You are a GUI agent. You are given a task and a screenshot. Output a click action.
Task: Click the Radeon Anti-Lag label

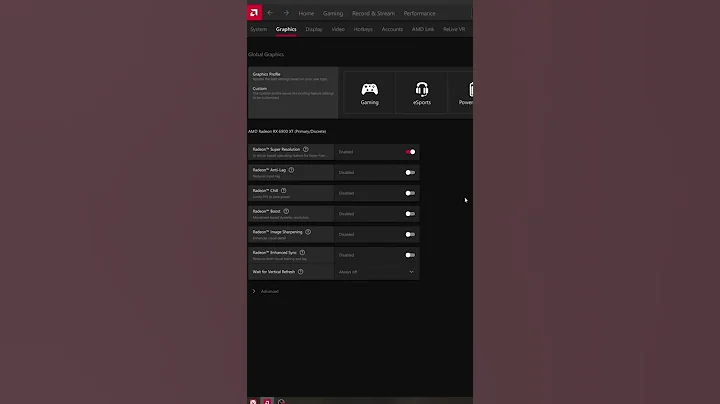pos(269,170)
